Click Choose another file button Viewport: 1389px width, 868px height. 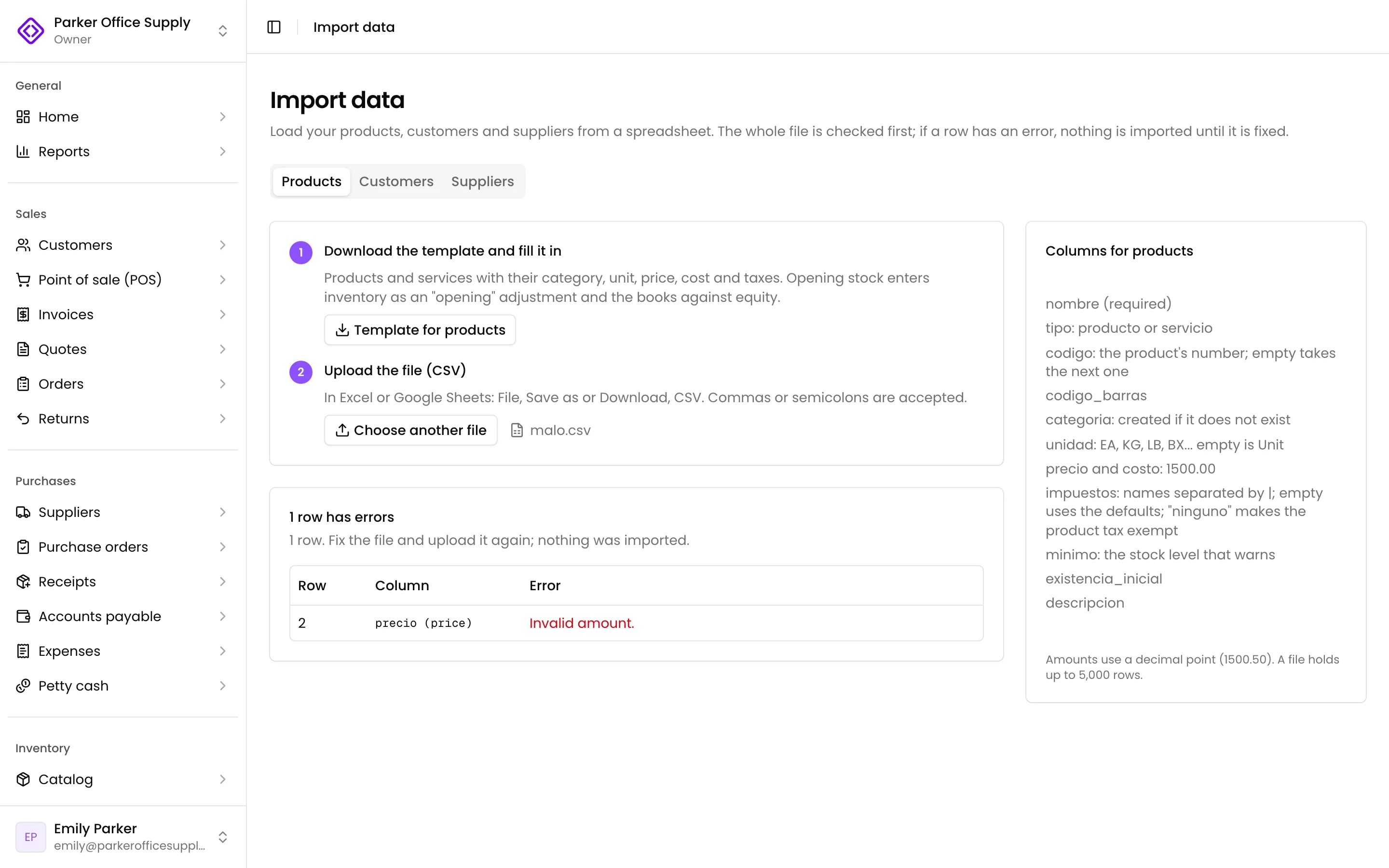point(410,430)
